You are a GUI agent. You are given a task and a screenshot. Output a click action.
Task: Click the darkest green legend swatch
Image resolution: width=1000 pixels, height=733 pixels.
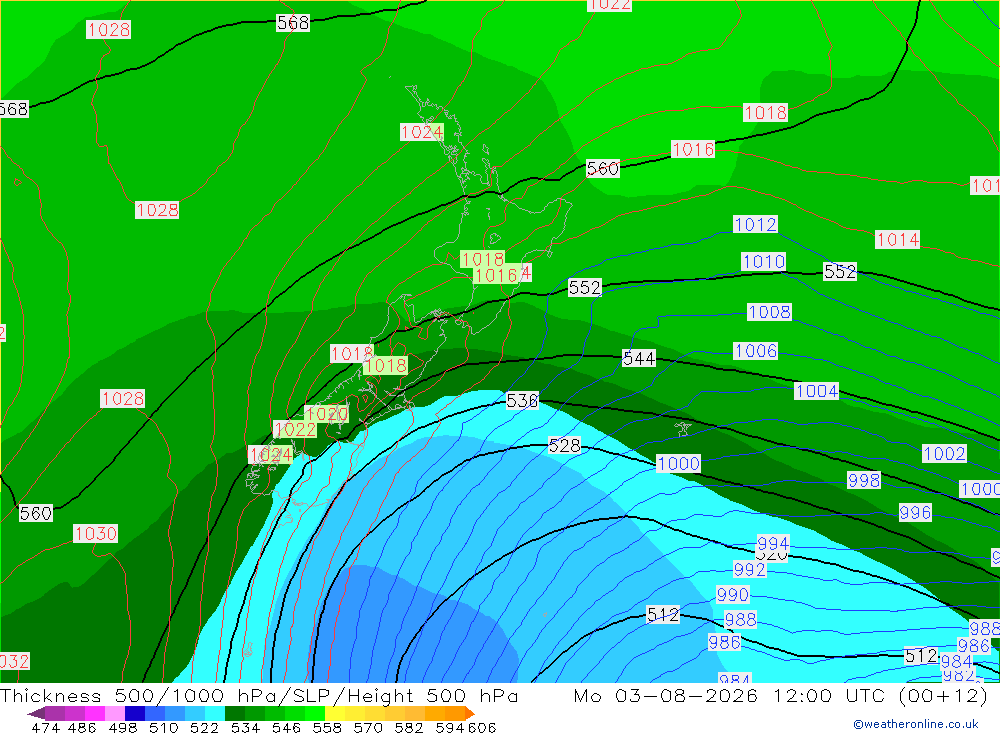tap(235, 713)
